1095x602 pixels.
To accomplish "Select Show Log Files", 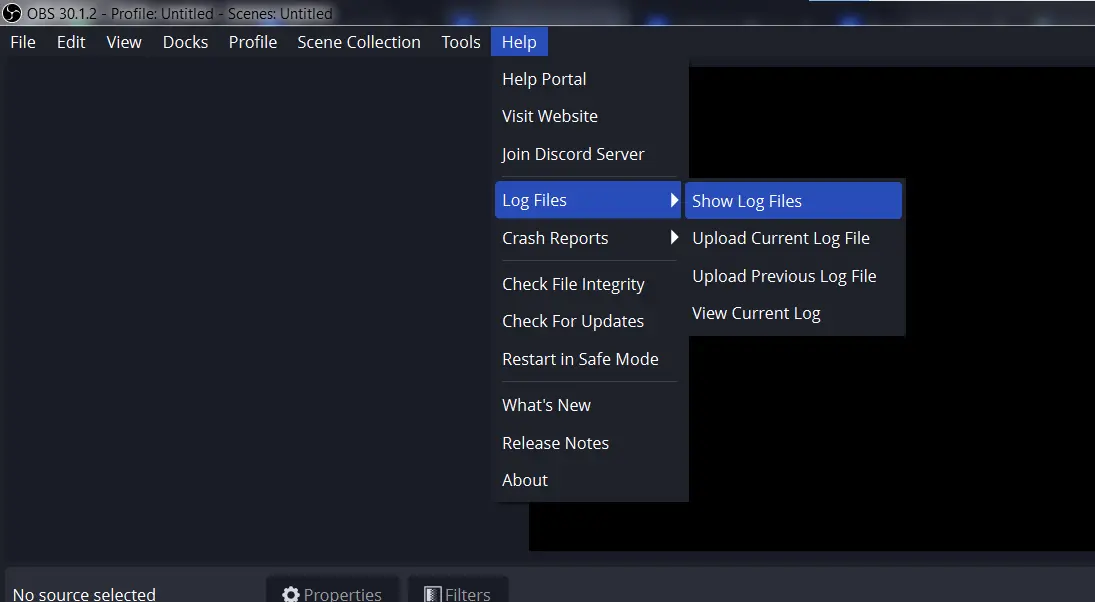I will [x=793, y=201].
